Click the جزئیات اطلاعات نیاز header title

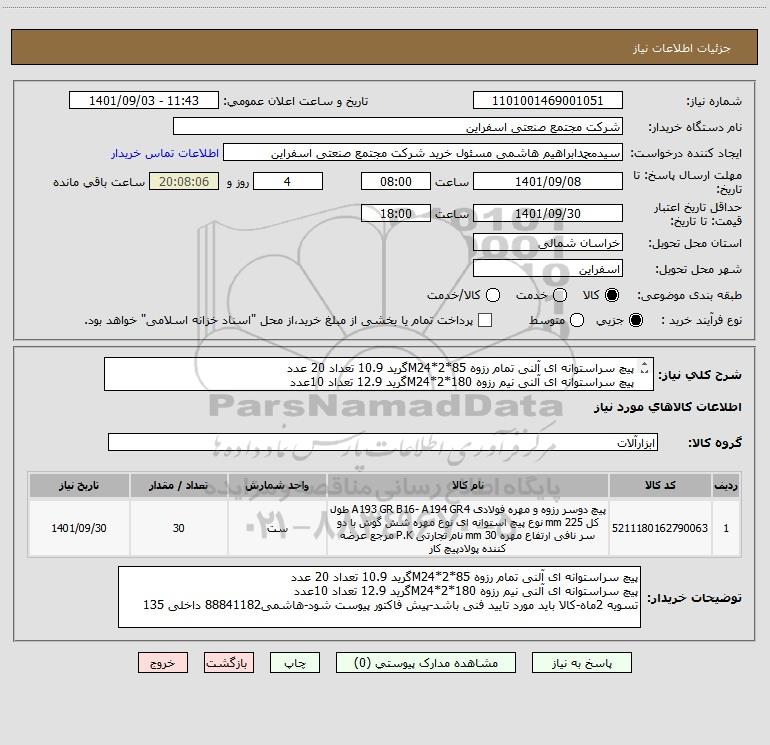click(681, 48)
